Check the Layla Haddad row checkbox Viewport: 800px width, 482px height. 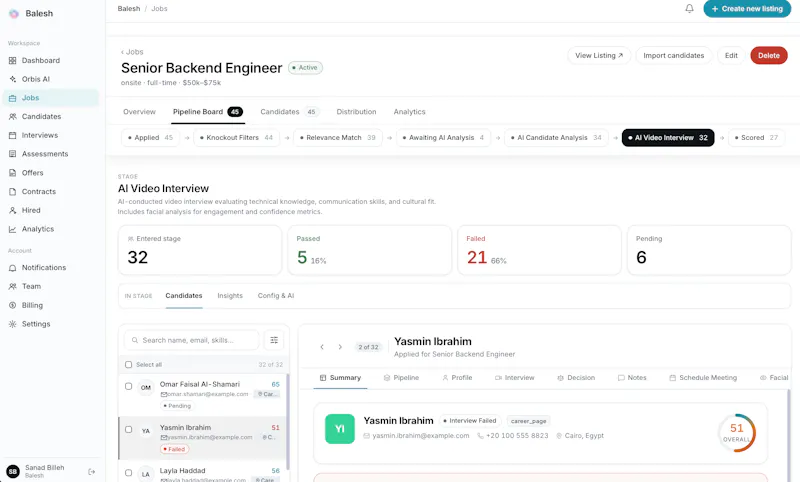(x=129, y=473)
